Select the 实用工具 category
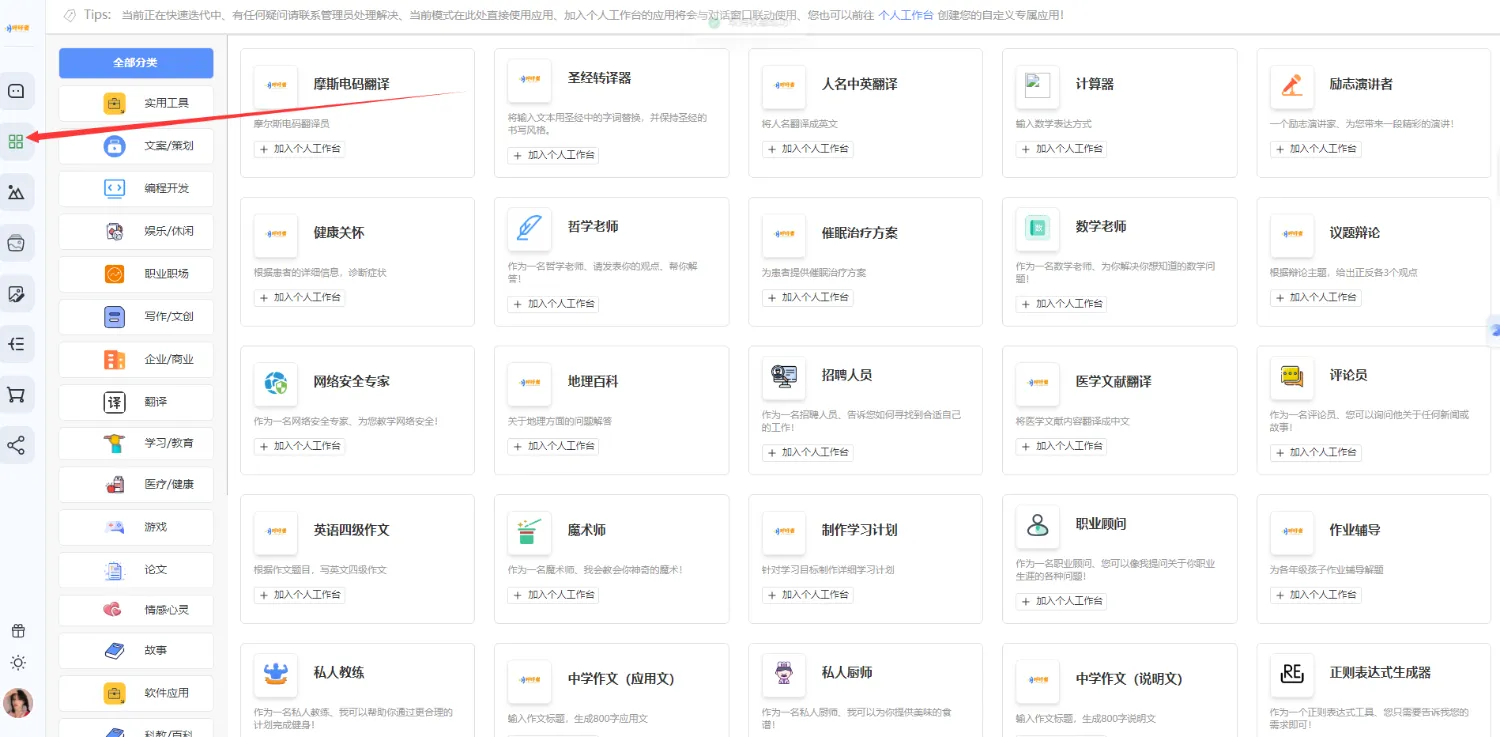Screen dimensions: 1500x737 pyautogui.click(x=136, y=103)
